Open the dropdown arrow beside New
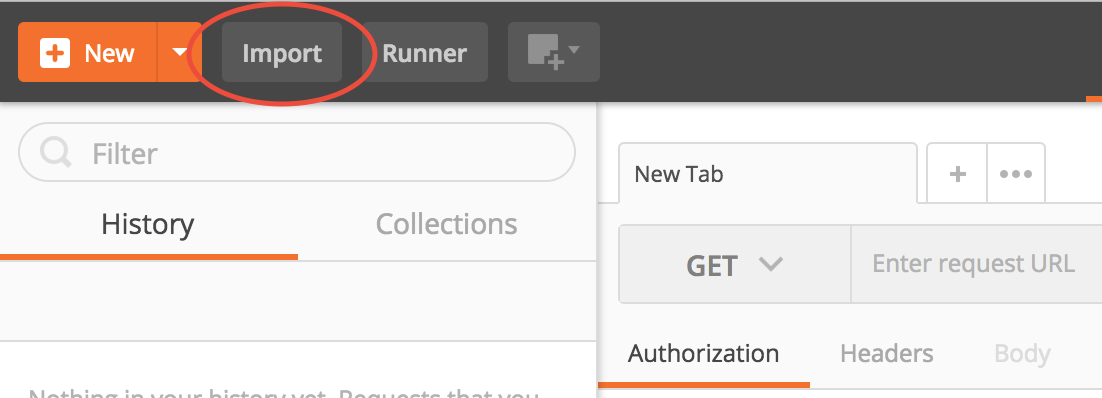Image resolution: width=1102 pixels, height=398 pixels. click(x=180, y=53)
